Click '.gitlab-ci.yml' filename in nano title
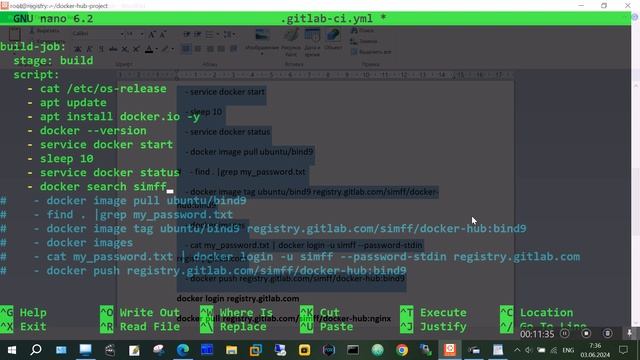Image resolution: width=640 pixels, height=360 pixels. tap(327, 18)
